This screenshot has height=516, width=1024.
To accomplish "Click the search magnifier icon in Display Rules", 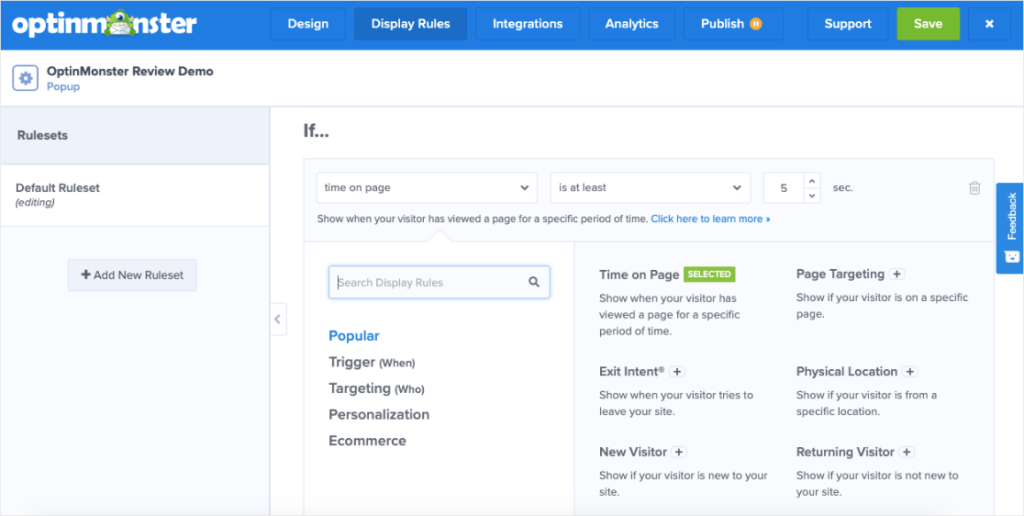I will point(534,282).
